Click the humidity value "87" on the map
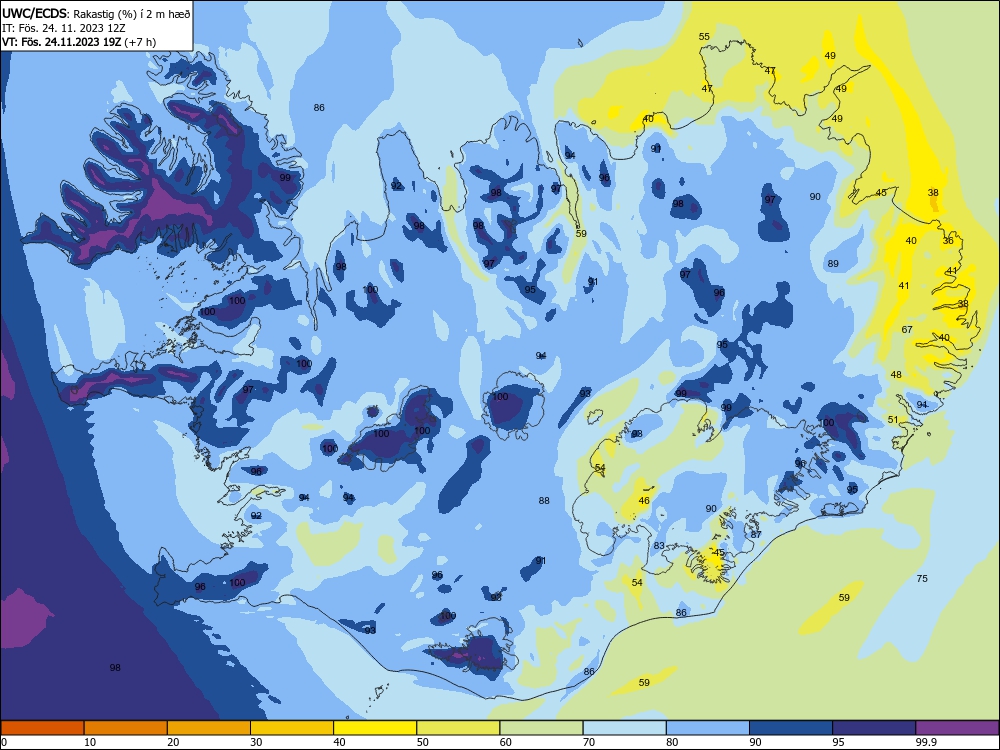Image resolution: width=1000 pixels, height=750 pixels. (756, 534)
